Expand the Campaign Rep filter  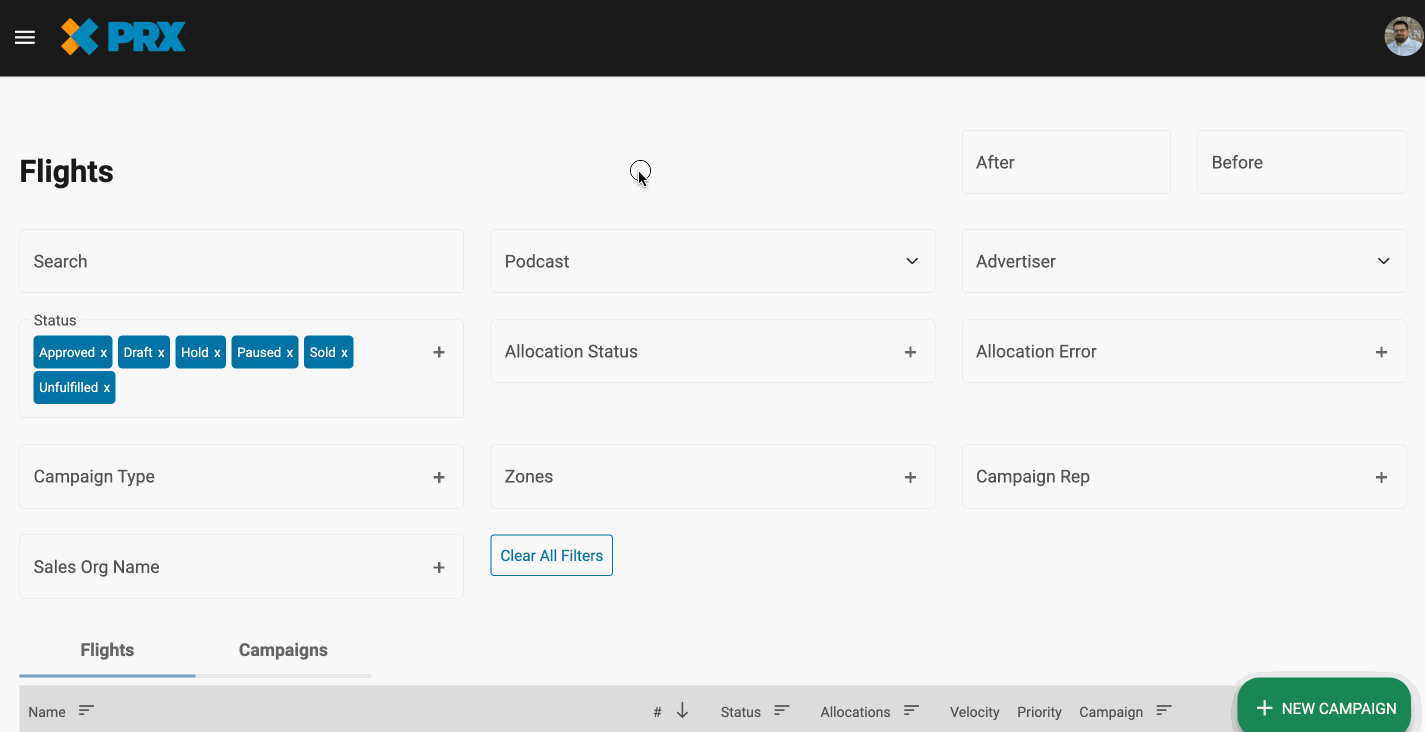(x=1381, y=477)
